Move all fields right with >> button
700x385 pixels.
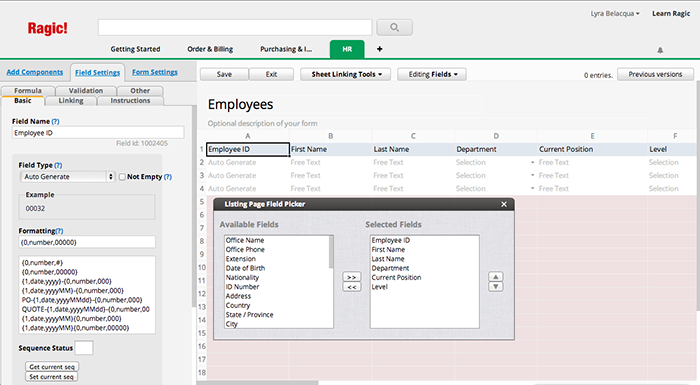351,277
